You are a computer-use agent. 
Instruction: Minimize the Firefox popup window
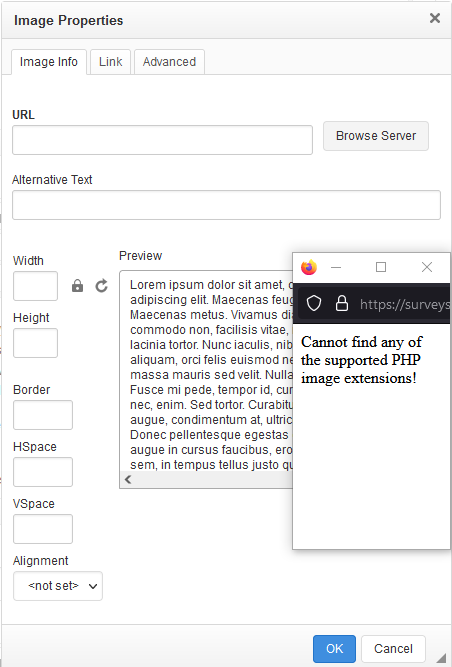(x=336, y=267)
